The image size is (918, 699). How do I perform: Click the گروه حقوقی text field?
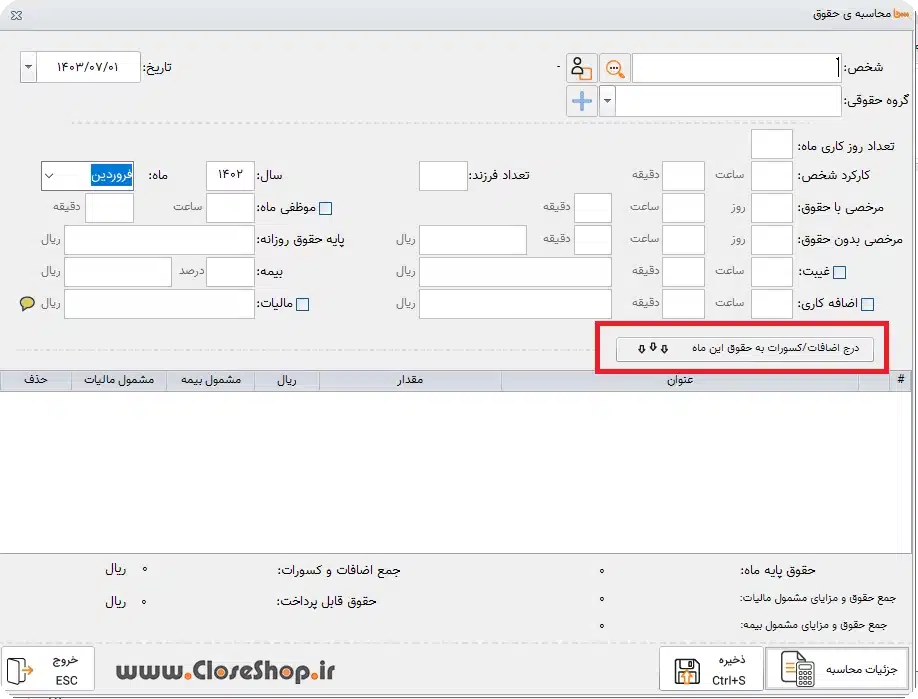click(x=728, y=101)
